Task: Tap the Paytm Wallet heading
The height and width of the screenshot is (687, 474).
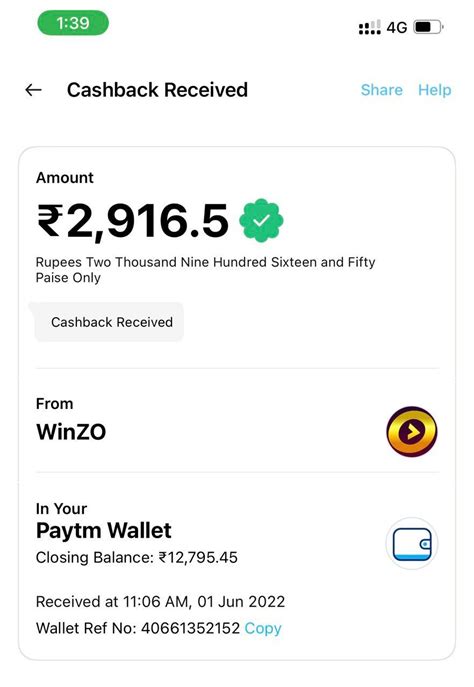Action: pos(104,531)
